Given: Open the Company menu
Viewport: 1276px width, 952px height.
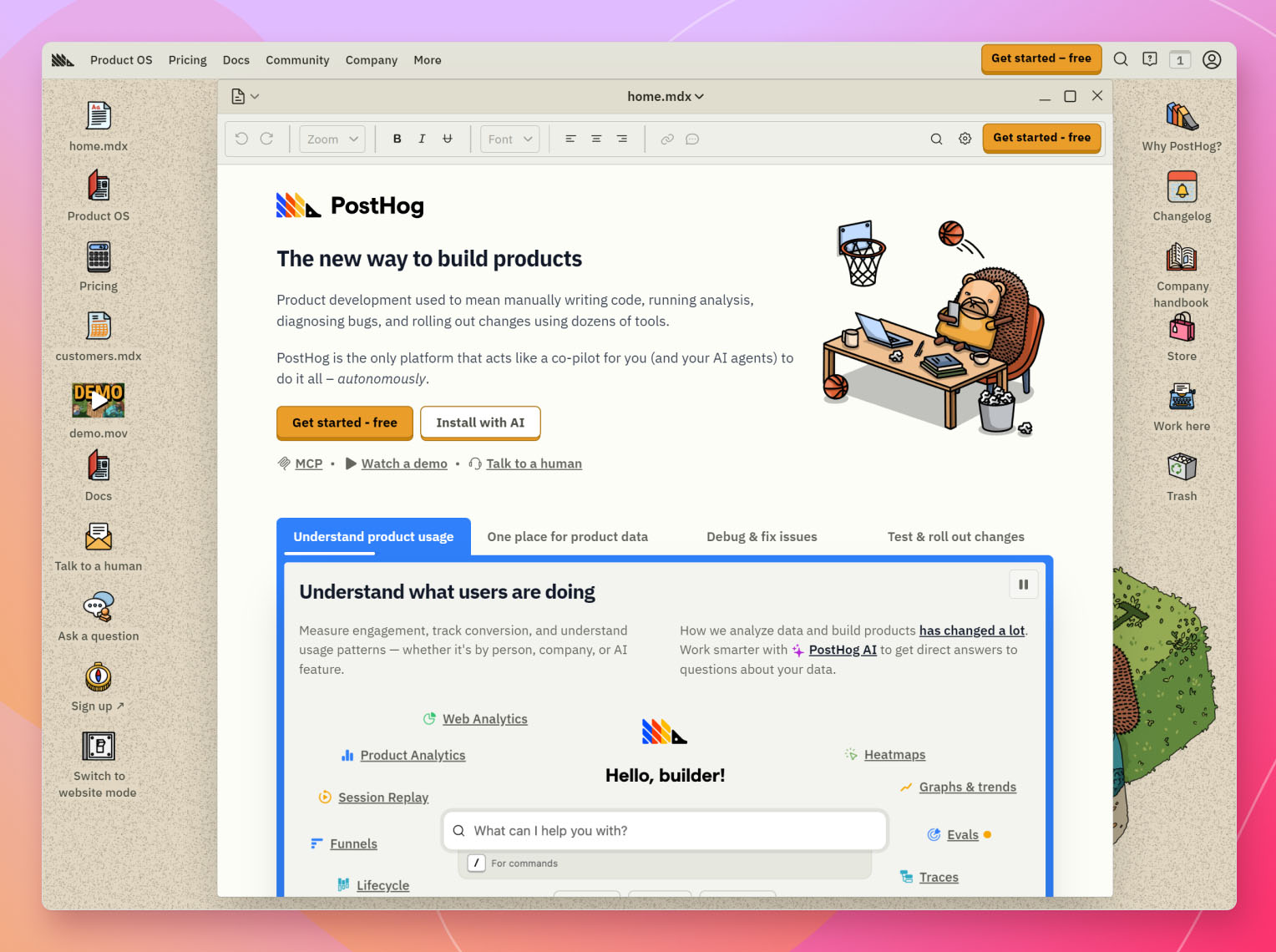Looking at the screenshot, I should 372,60.
